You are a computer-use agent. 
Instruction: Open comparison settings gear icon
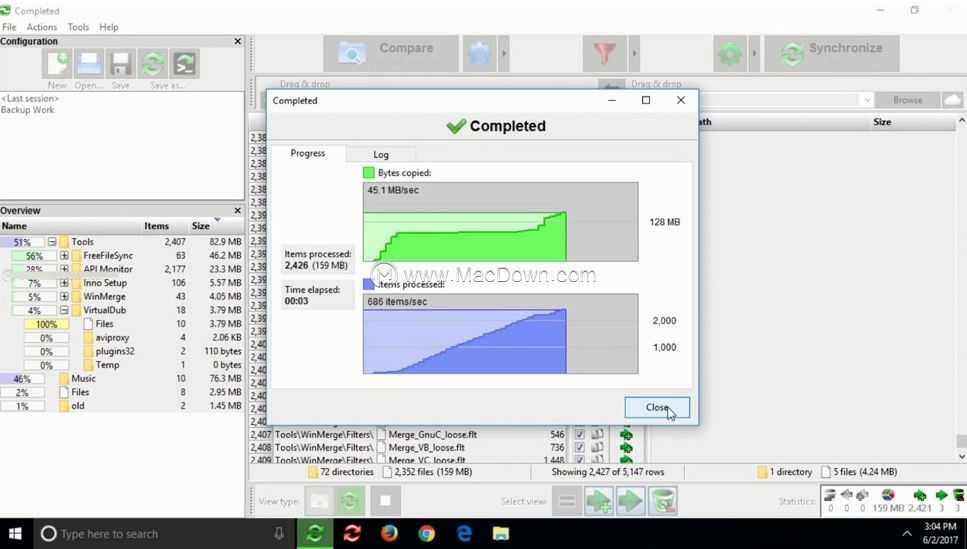[x=480, y=54]
